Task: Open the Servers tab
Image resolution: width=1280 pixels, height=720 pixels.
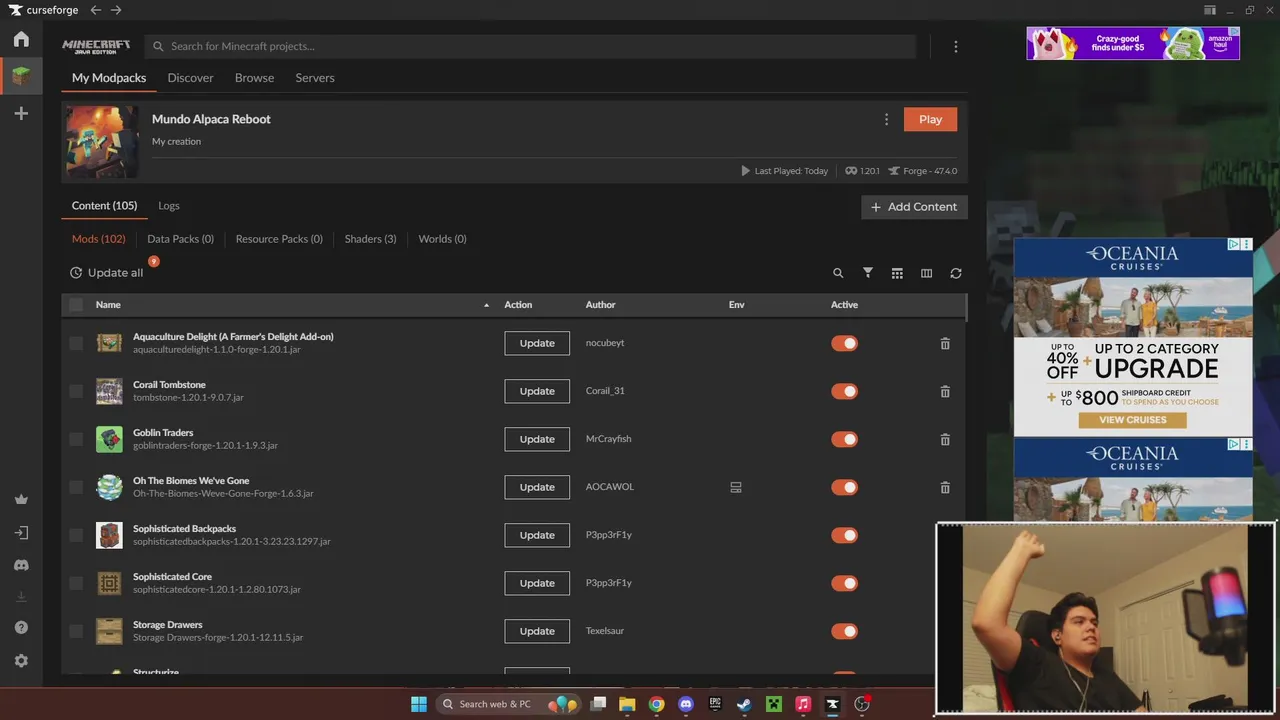Action: [315, 78]
